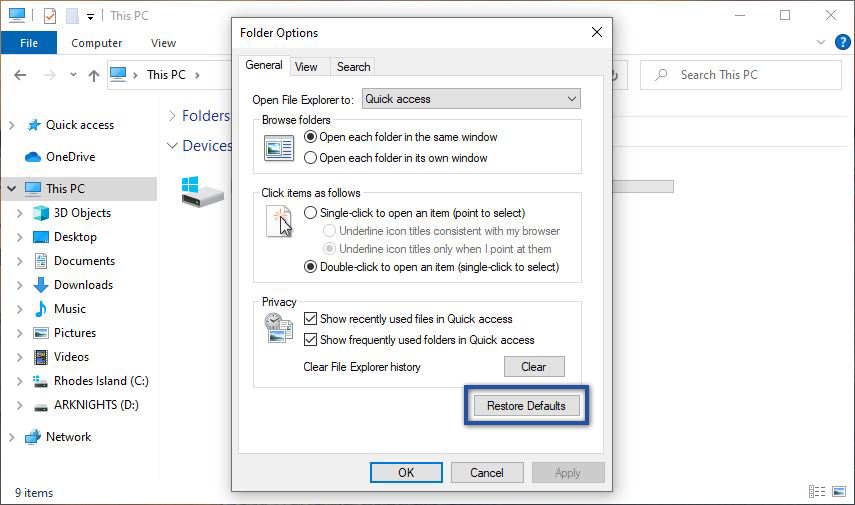Click the Pictures icon in sidebar

click(x=41, y=333)
